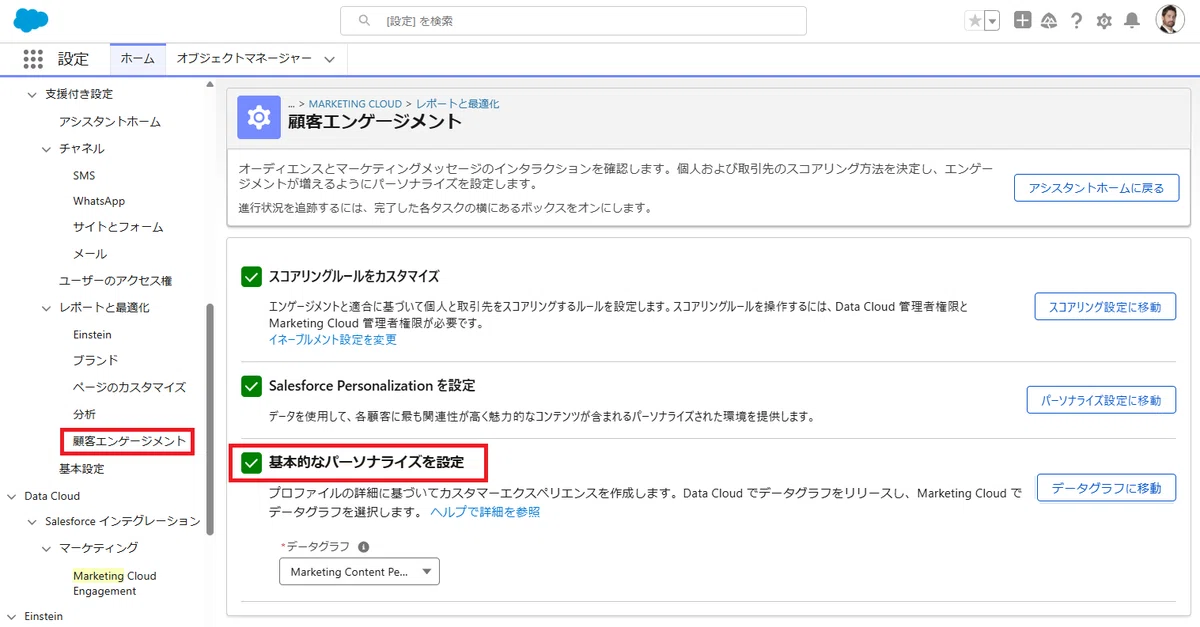1200x627 pixels.
Task: Select SMS in the sidebar
Action: coord(84,175)
